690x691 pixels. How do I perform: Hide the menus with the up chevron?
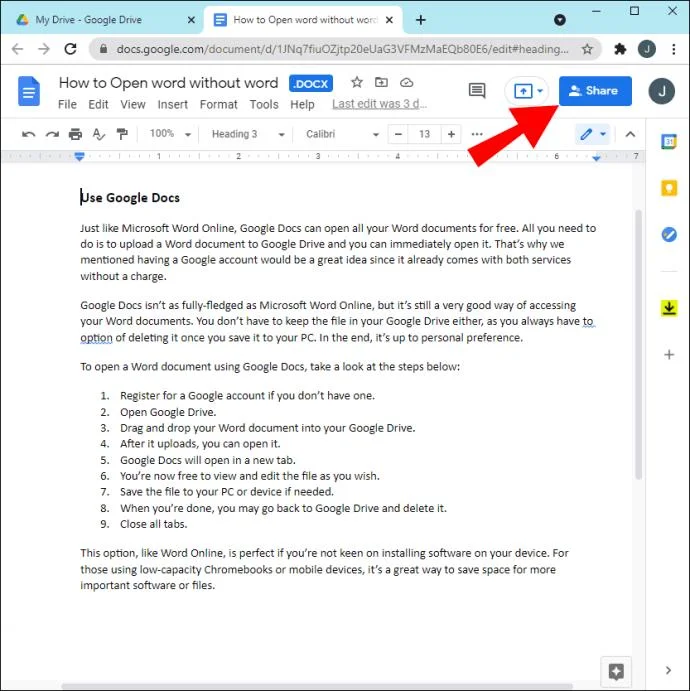pyautogui.click(x=630, y=134)
